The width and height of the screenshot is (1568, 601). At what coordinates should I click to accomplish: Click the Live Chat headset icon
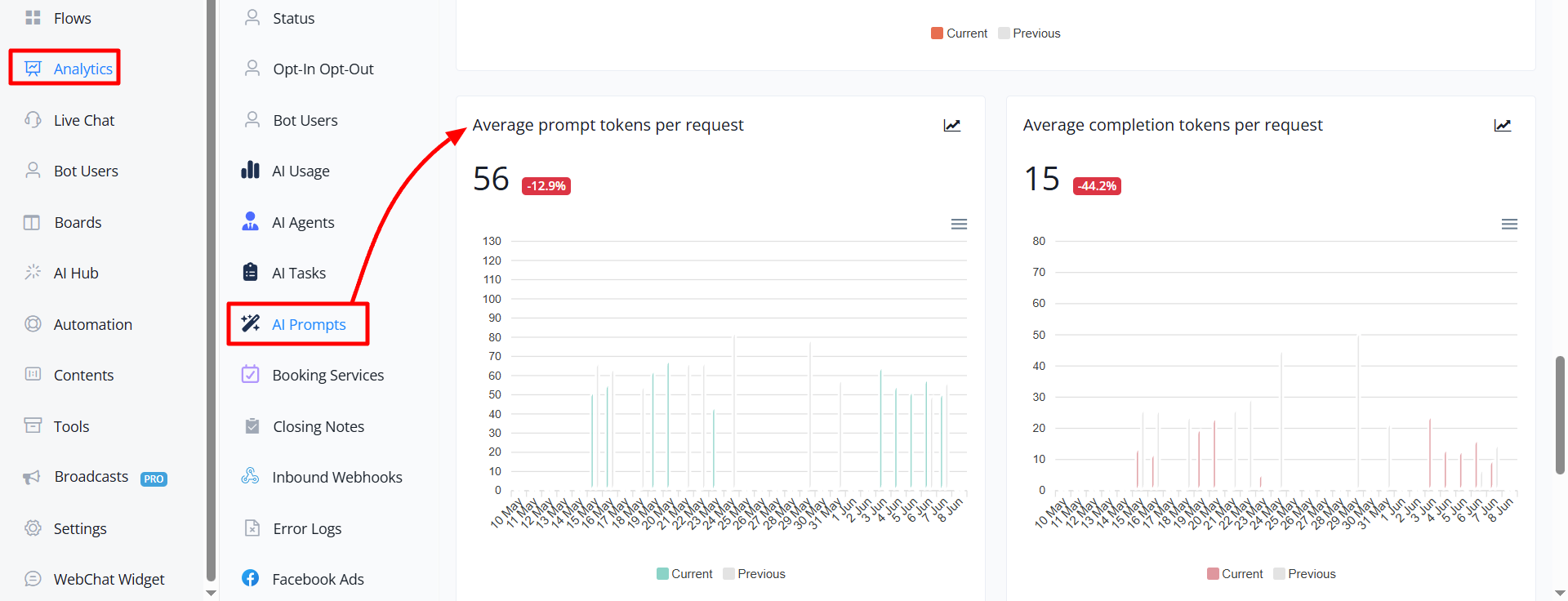tap(33, 120)
